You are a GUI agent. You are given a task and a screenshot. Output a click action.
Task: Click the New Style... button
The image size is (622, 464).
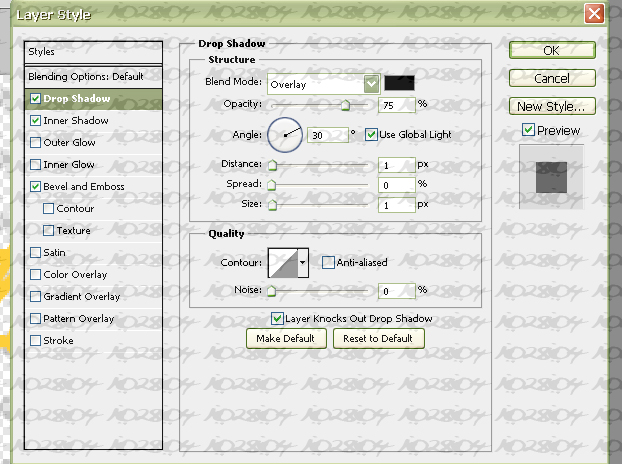click(x=552, y=106)
